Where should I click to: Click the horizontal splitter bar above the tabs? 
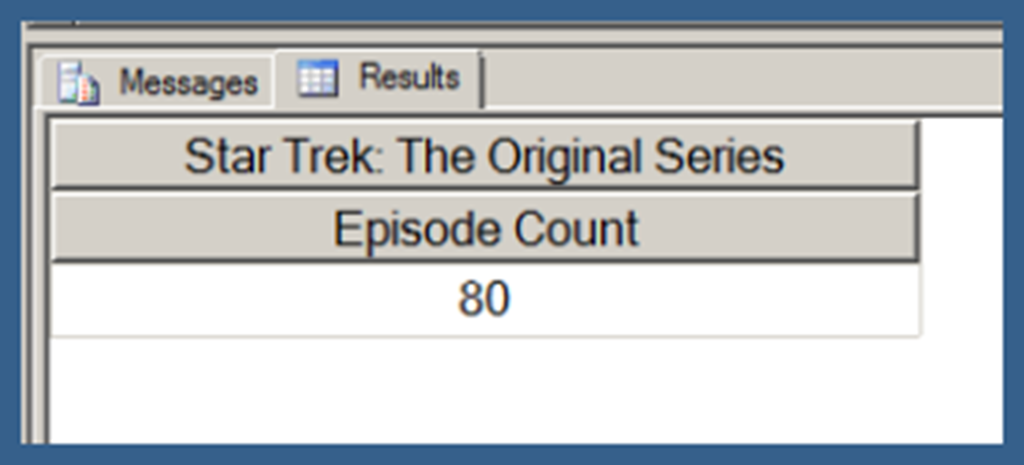[512, 35]
